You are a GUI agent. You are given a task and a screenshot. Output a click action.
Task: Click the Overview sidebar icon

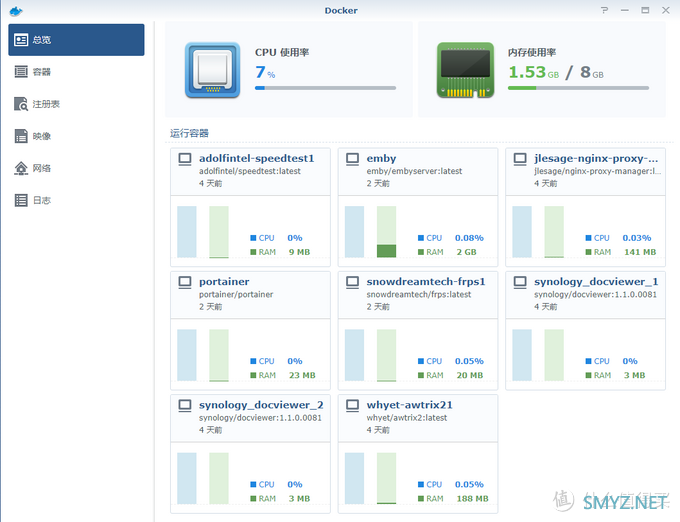click(x=21, y=40)
